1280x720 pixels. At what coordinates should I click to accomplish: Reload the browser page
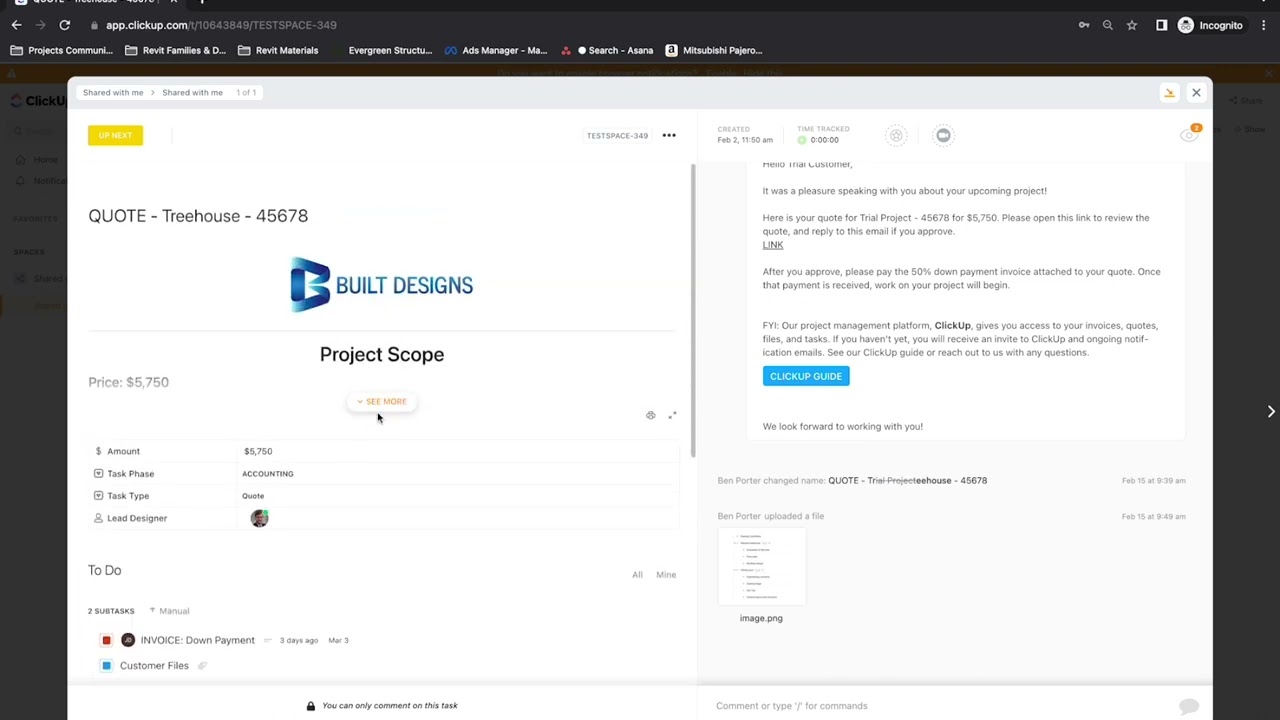point(65,25)
